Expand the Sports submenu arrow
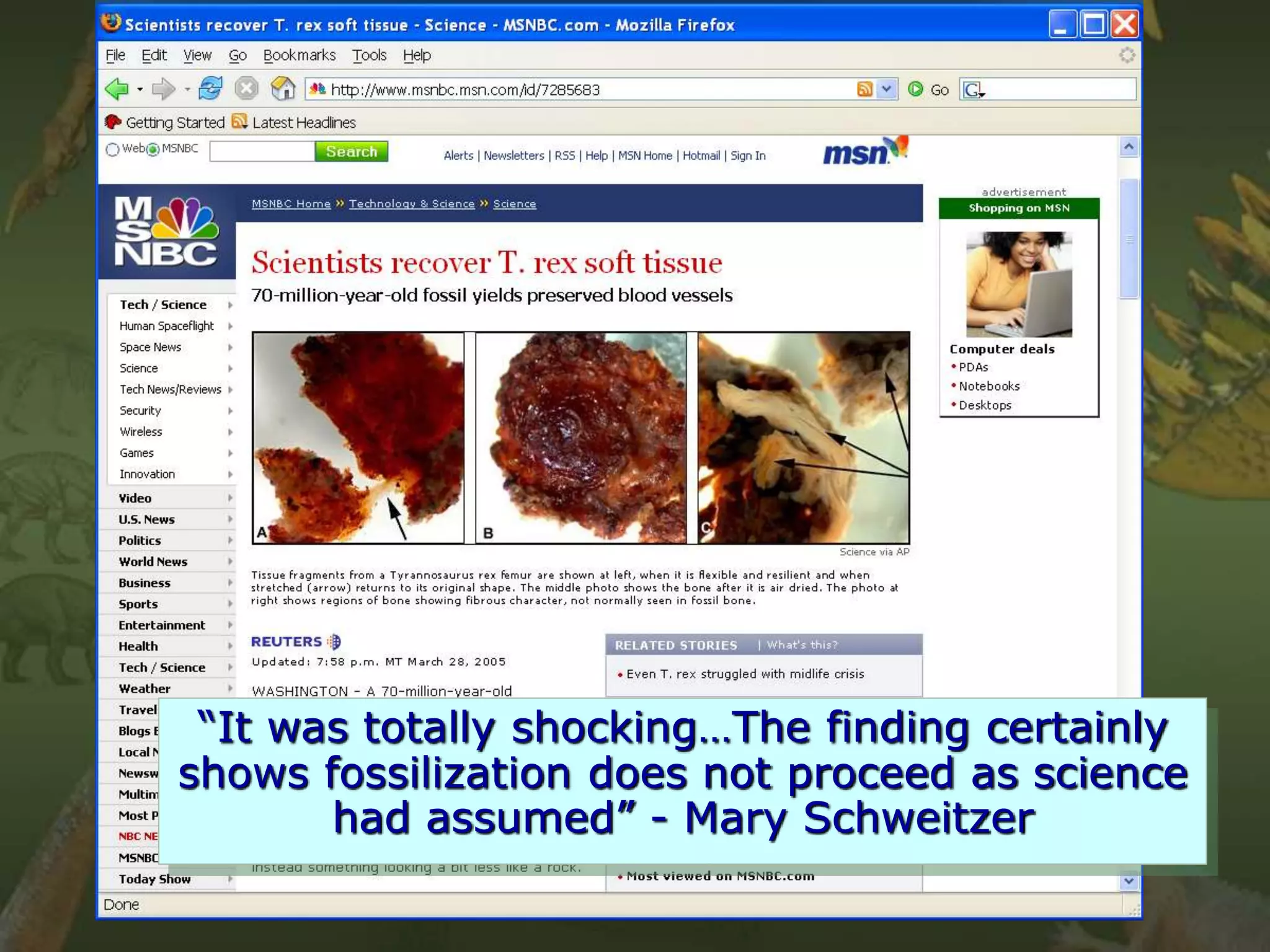The height and width of the screenshot is (952, 1270). pos(230,604)
